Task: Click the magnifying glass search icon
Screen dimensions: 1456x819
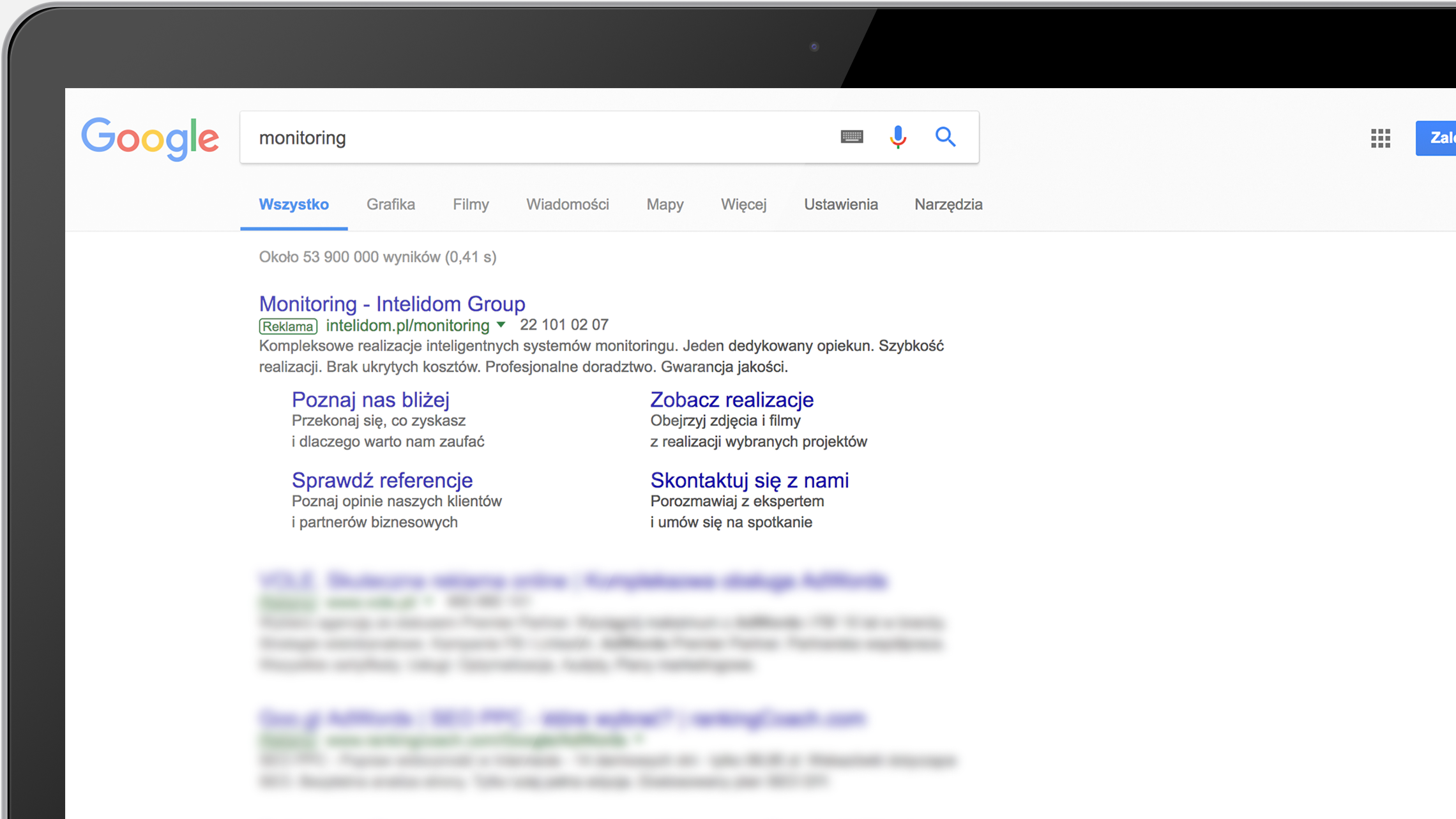Action: pyautogui.click(x=945, y=137)
